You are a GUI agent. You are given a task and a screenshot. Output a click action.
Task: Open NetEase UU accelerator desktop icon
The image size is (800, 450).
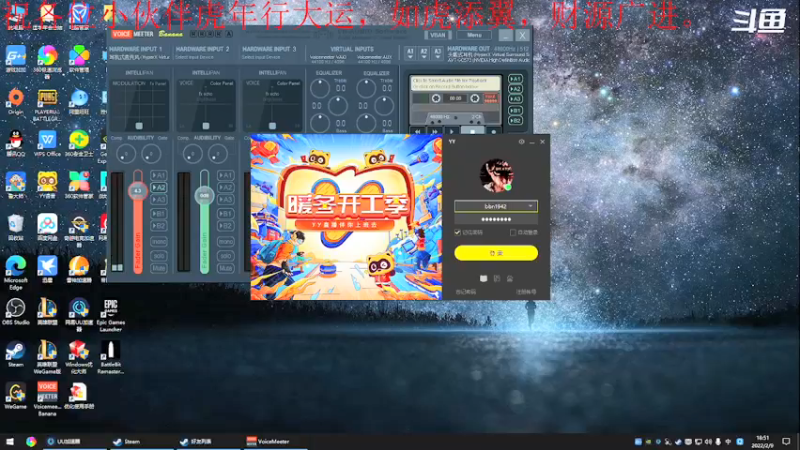tap(79, 315)
